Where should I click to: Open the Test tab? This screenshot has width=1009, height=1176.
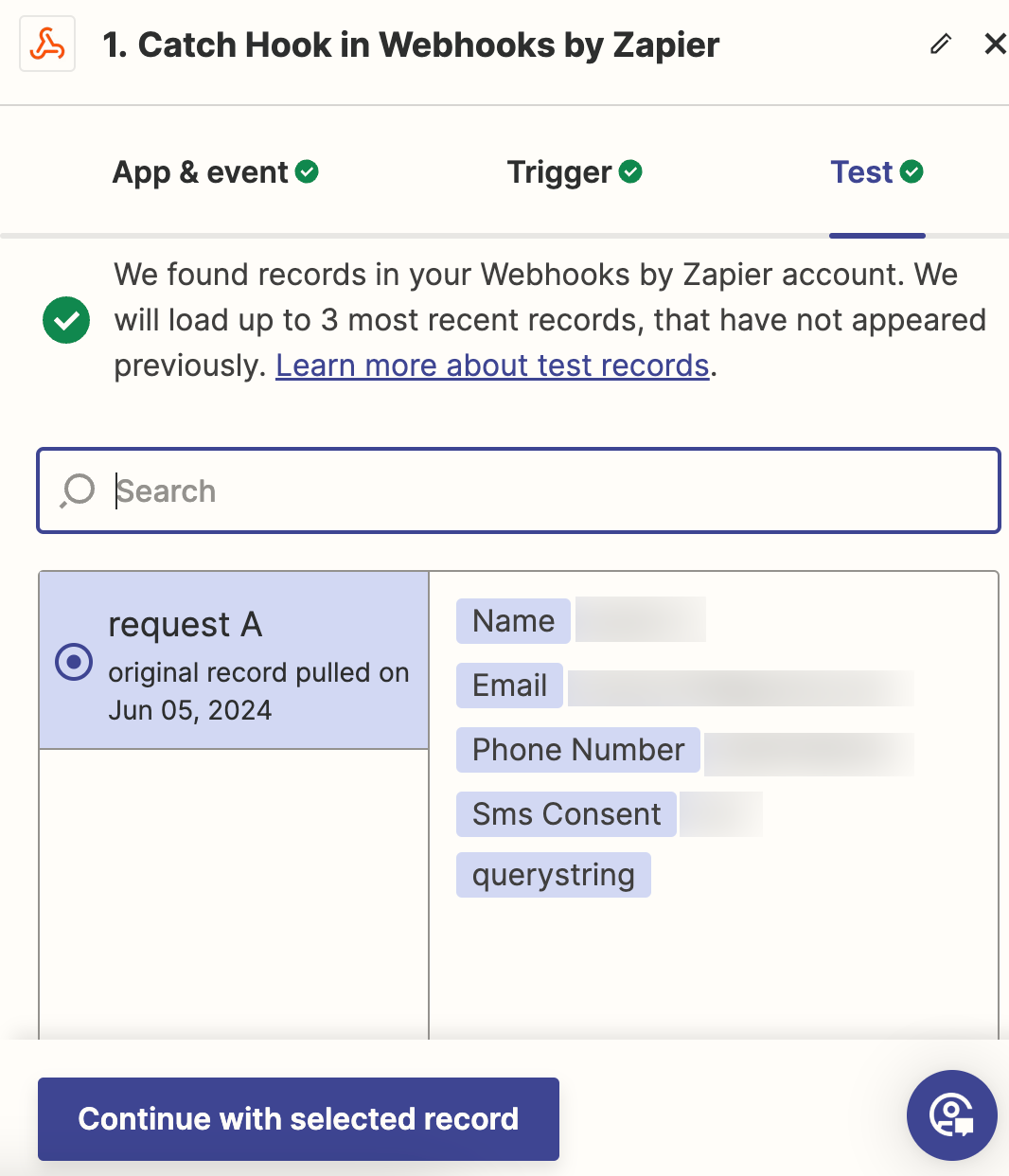click(861, 172)
